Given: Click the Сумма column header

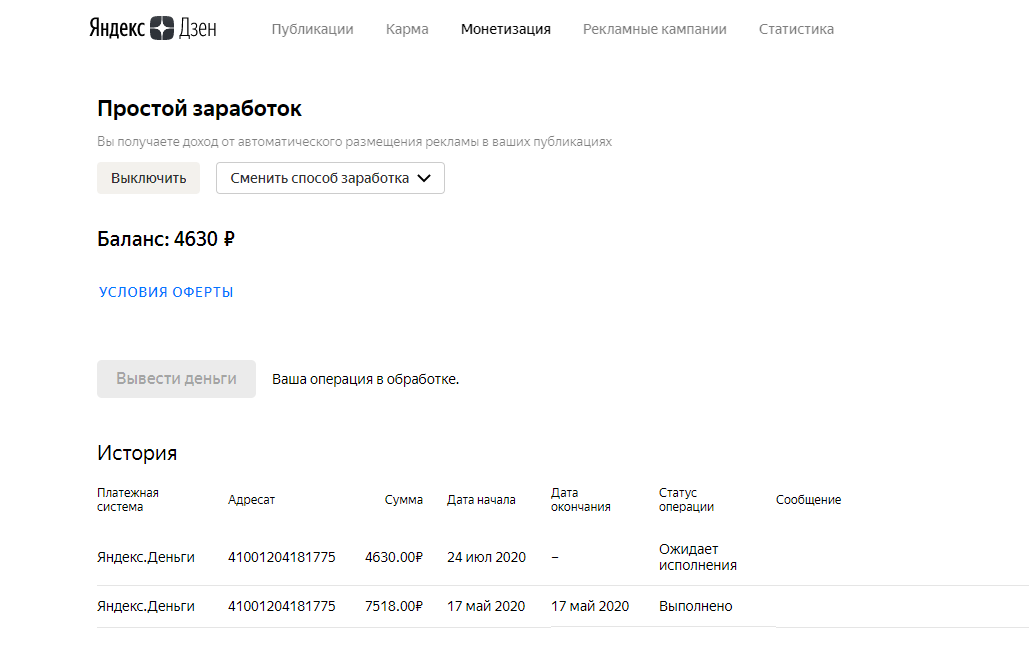Looking at the screenshot, I should point(404,499).
